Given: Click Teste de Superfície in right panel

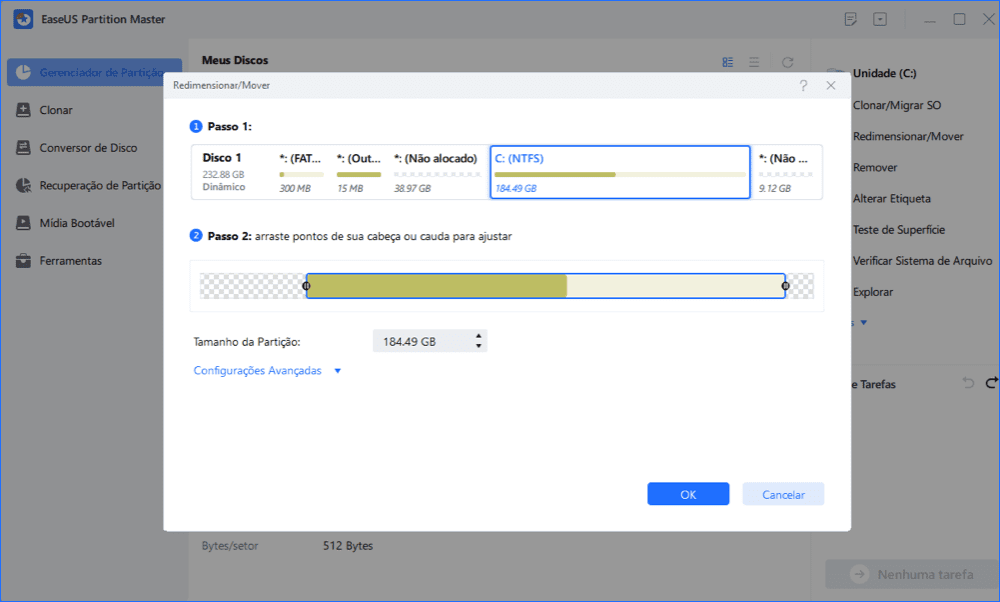Looking at the screenshot, I should coord(899,230).
